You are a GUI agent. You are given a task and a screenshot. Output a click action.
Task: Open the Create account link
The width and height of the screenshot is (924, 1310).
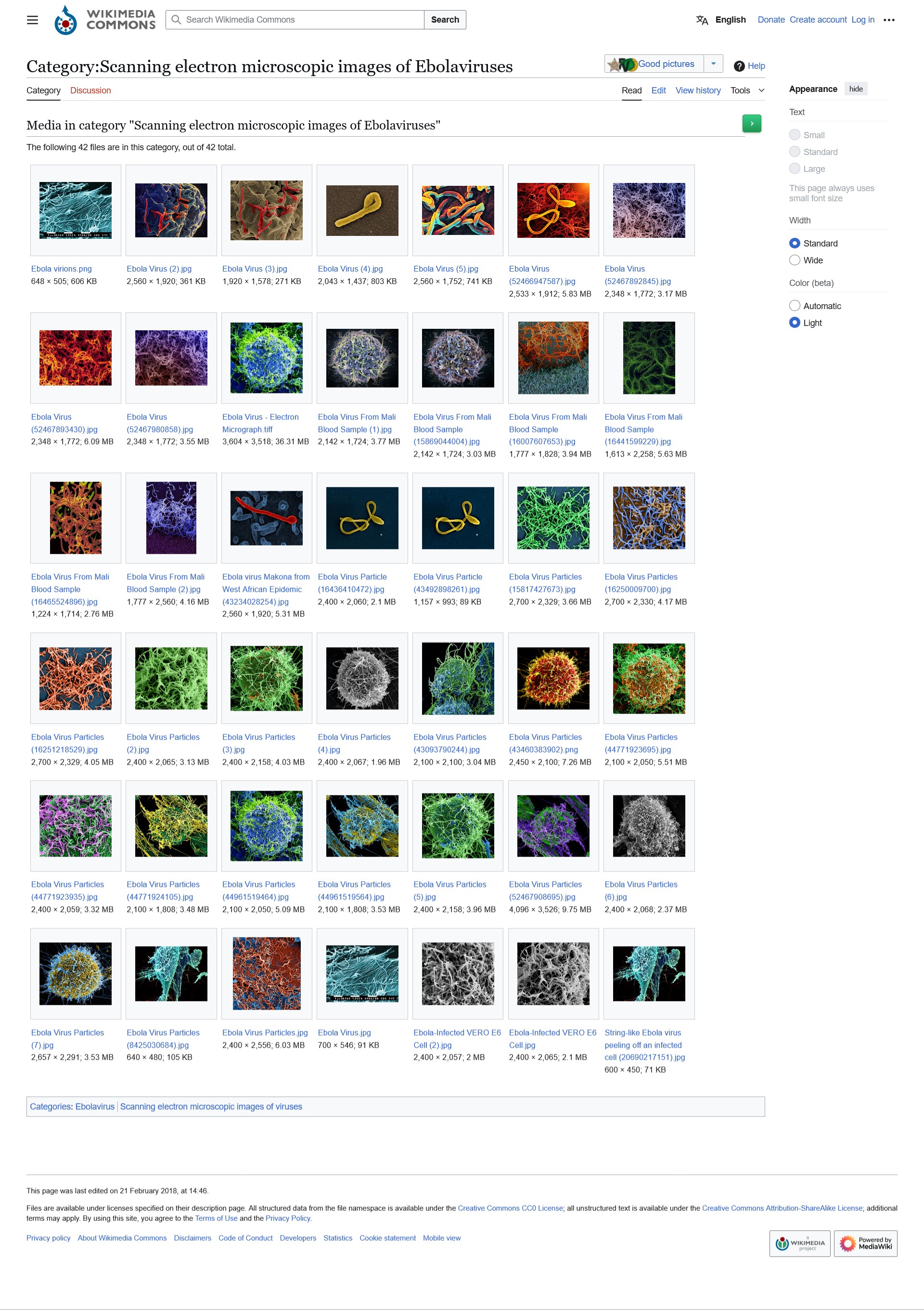coord(817,20)
